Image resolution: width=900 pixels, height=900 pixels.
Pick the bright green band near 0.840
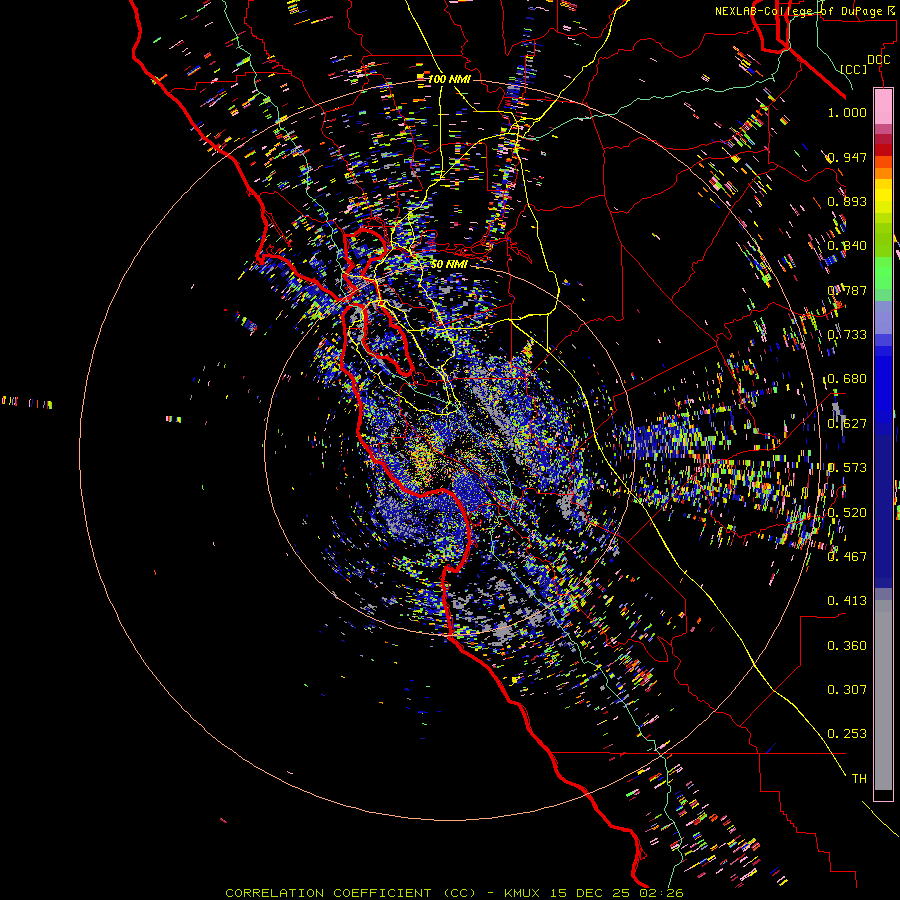pyautogui.click(x=883, y=273)
